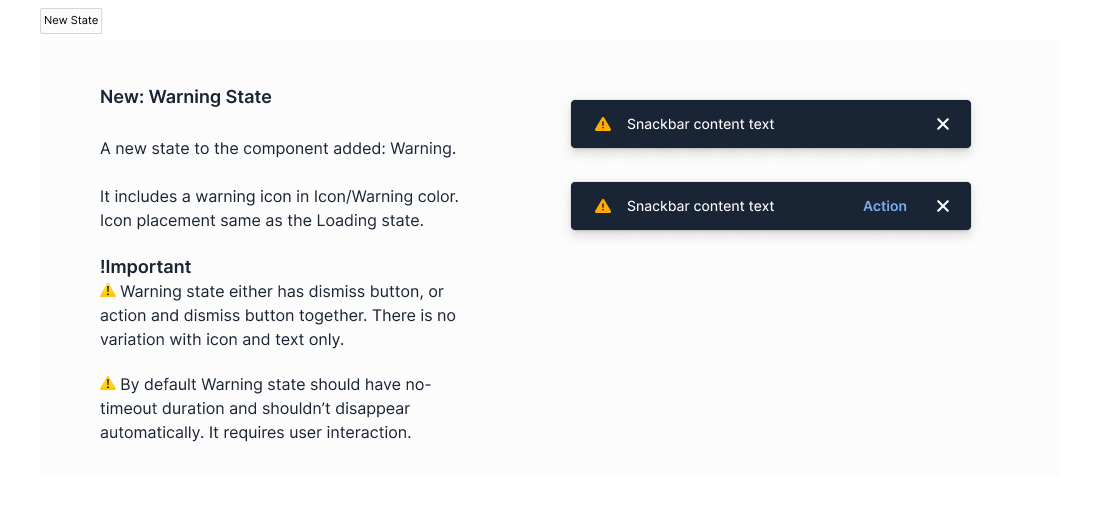Click the 'New: Warning State' heading
Screen dimensions: 1101x517
[x=186, y=97]
